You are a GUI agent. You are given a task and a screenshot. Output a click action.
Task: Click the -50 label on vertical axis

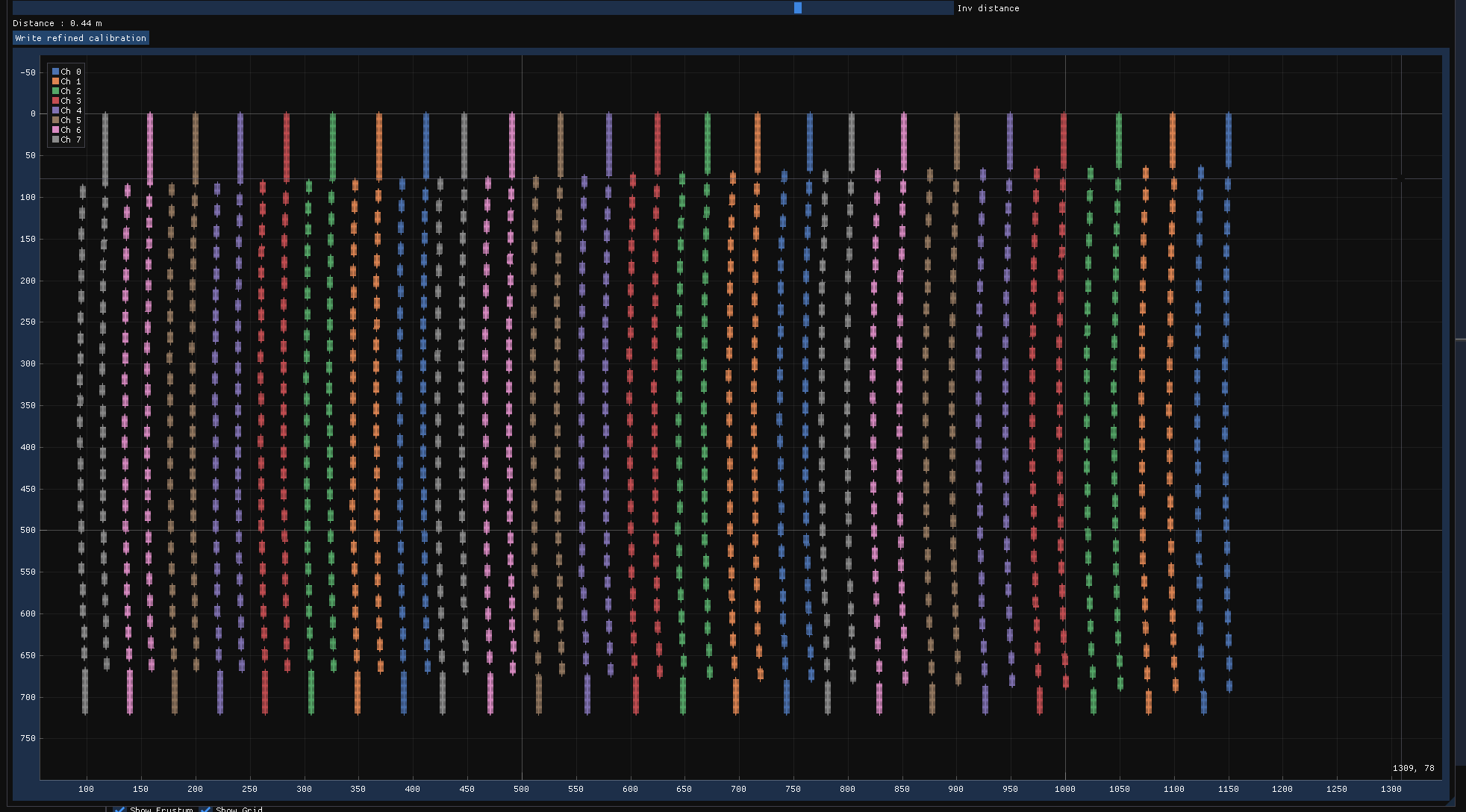tap(28, 73)
